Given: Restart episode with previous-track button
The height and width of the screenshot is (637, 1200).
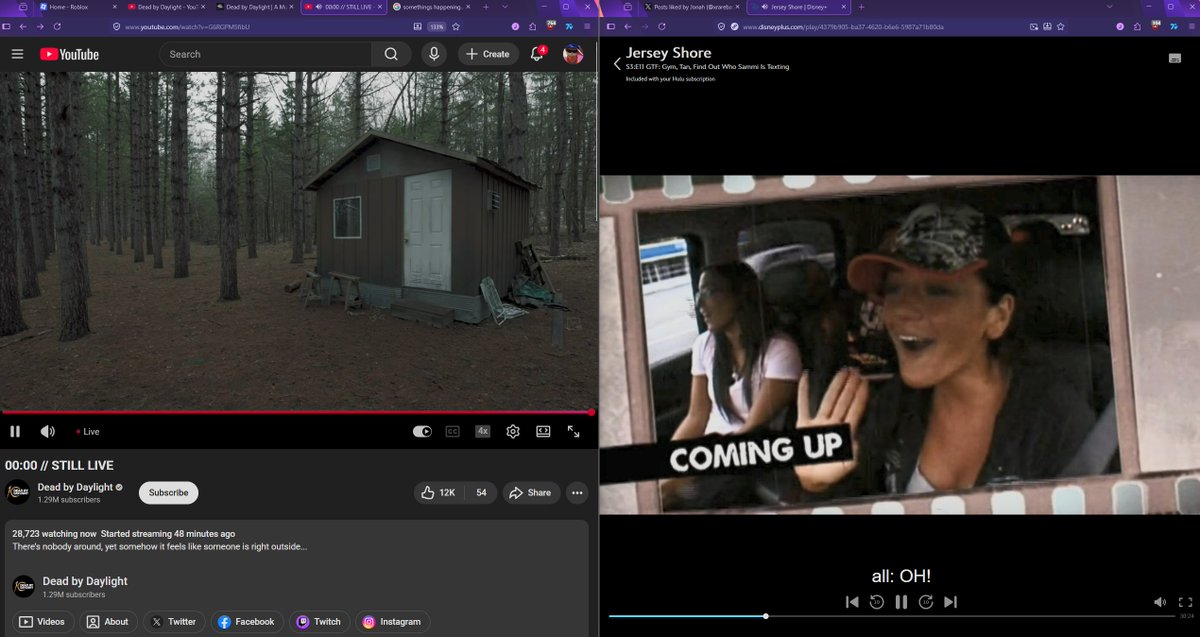Looking at the screenshot, I should pyautogui.click(x=852, y=602).
